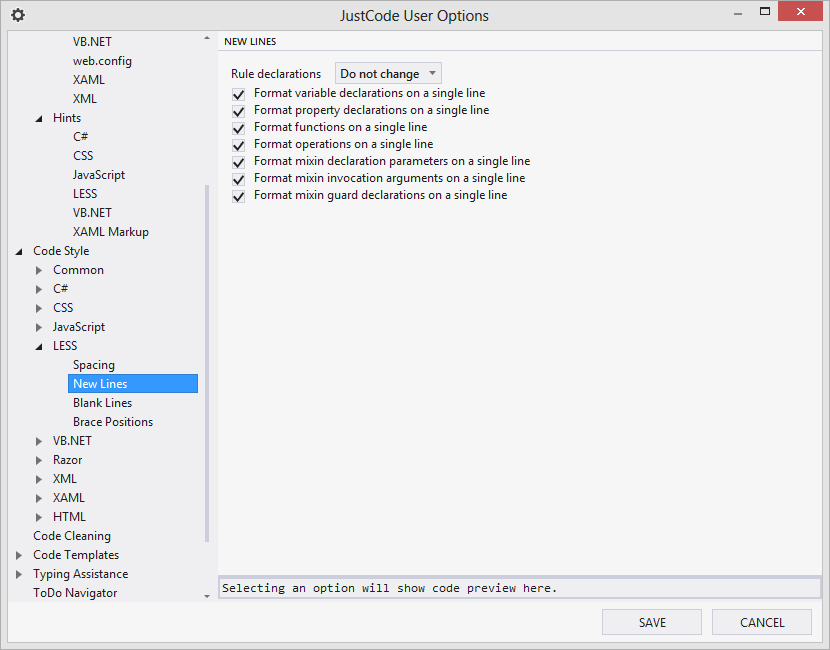This screenshot has width=830, height=650.
Task: Select the Spacing item under LESS
Action: pyautogui.click(x=94, y=365)
